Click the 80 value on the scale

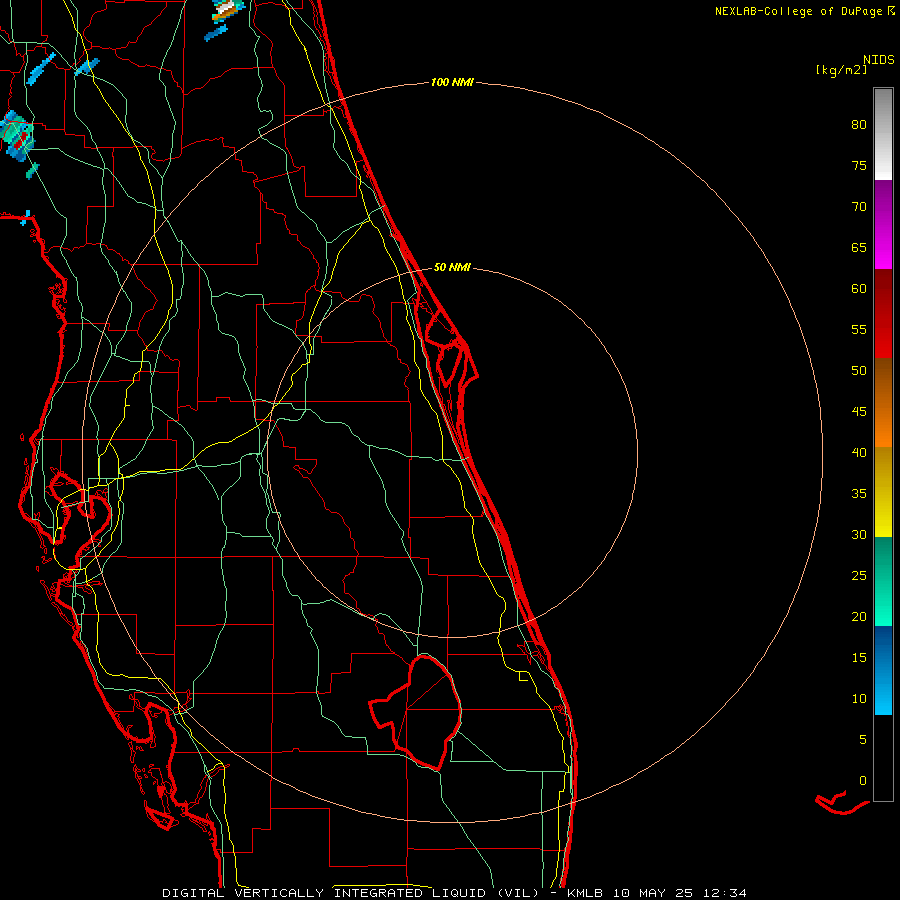click(859, 125)
